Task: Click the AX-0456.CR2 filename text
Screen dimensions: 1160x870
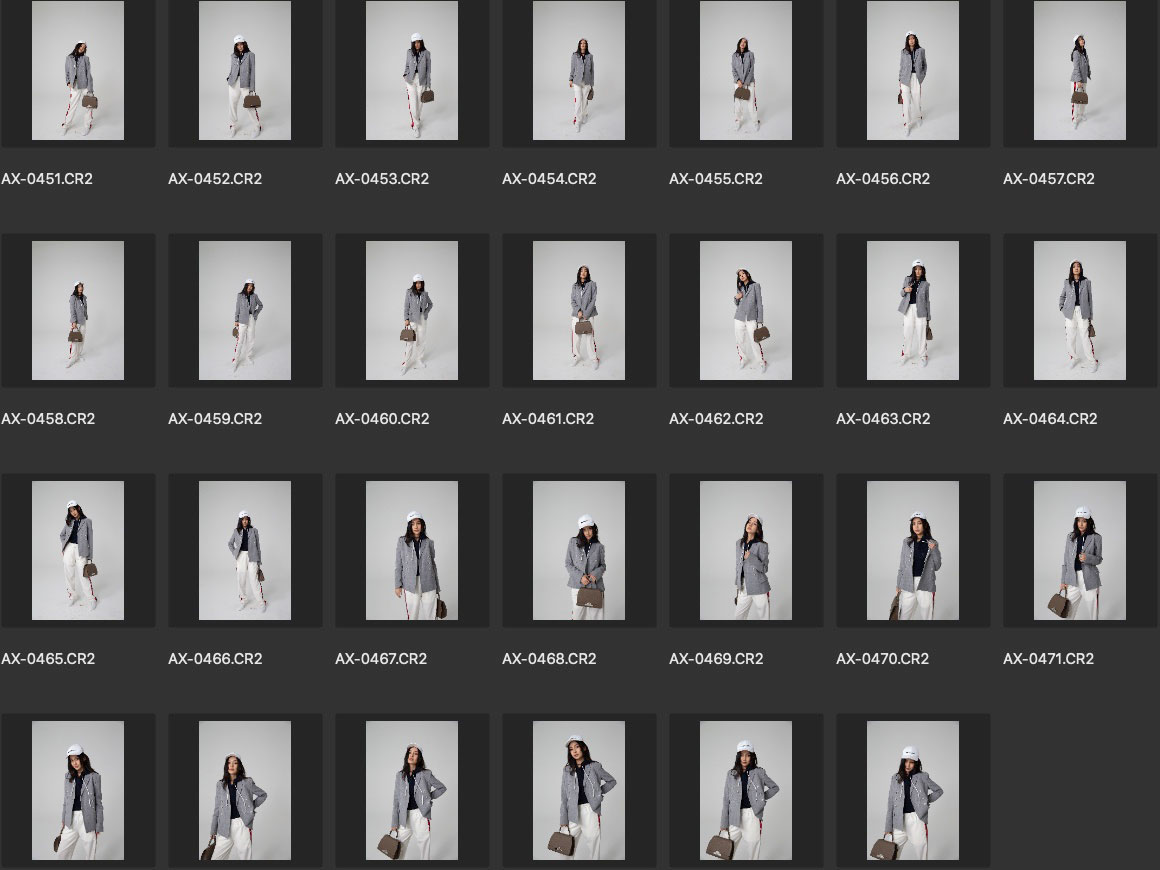Action: click(x=883, y=179)
